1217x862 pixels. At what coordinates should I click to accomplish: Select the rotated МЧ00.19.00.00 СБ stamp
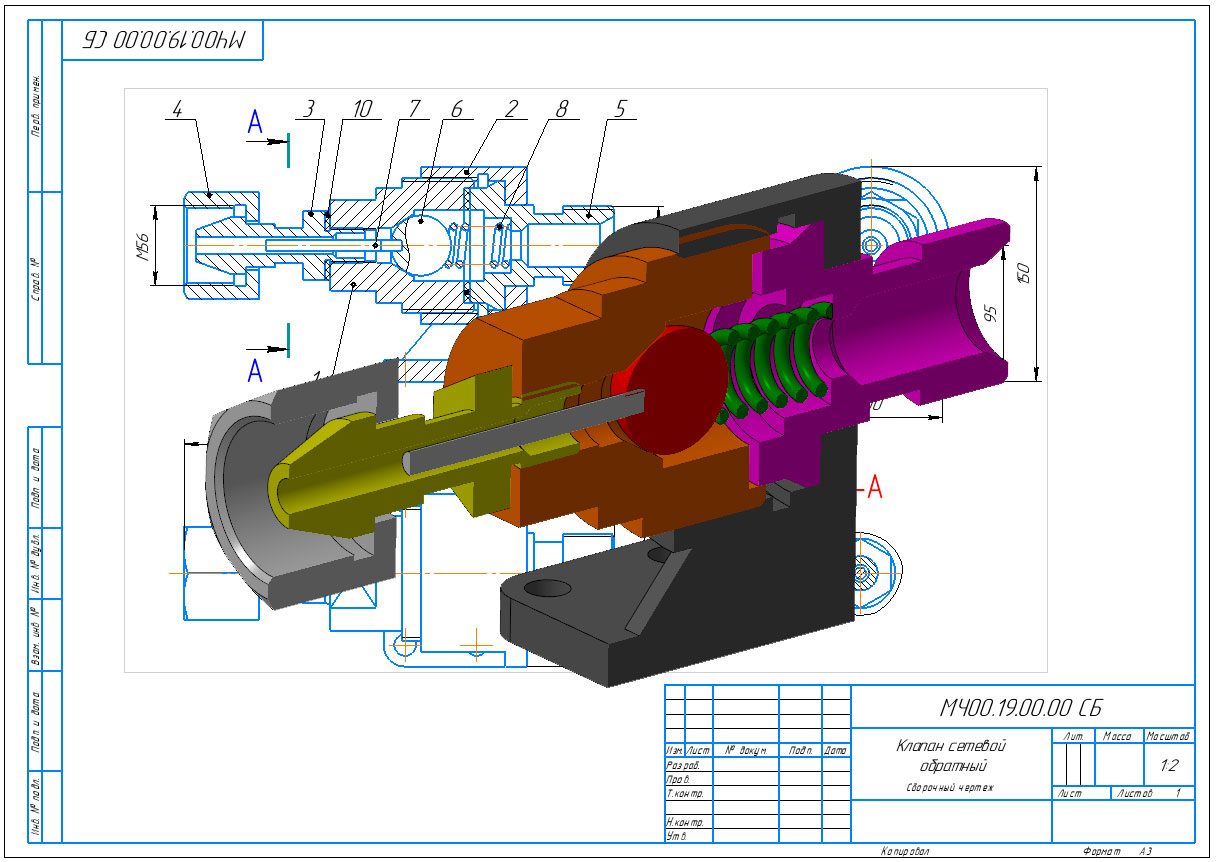(x=165, y=40)
